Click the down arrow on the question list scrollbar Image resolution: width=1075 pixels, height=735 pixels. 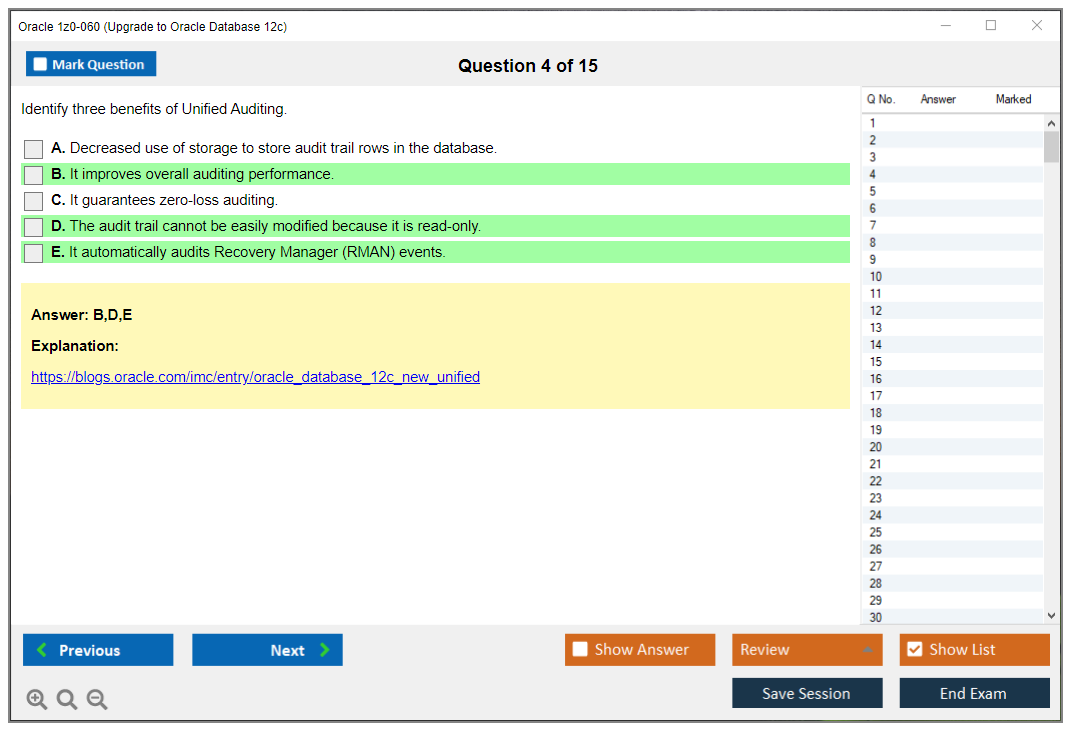1051,615
